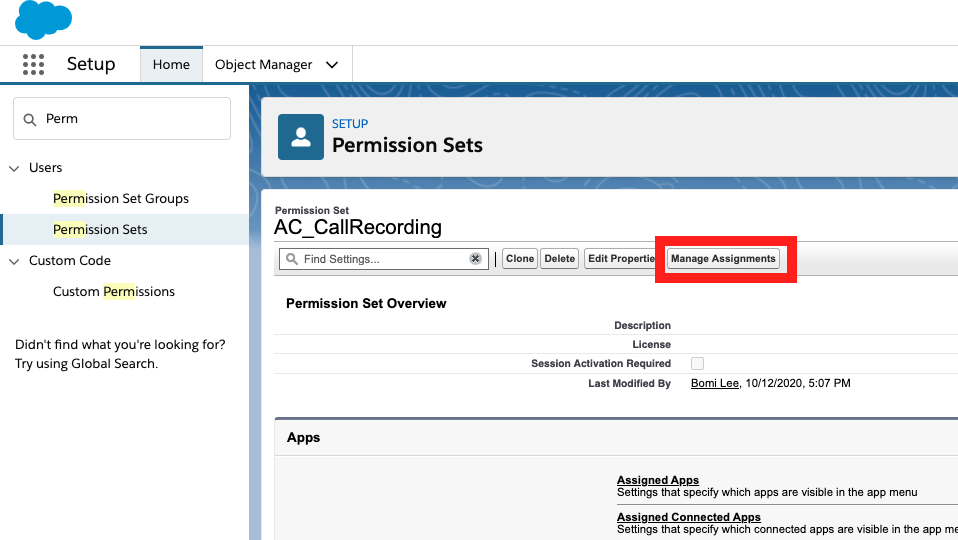
Task: Open the Object Manager tab
Action: [x=263, y=65]
